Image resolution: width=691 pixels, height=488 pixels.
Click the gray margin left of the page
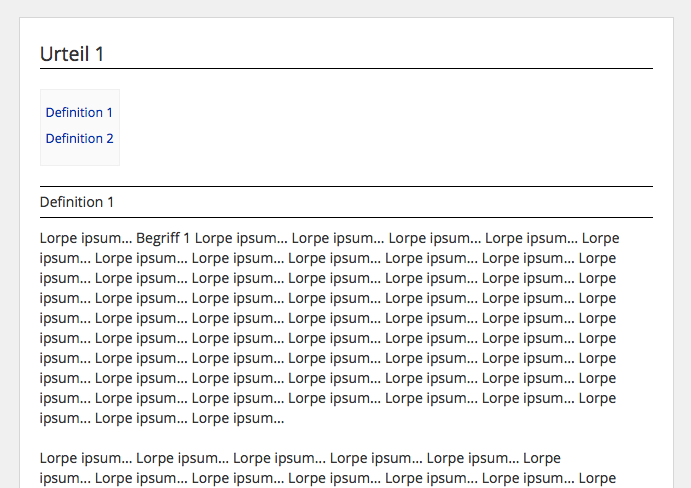(9, 250)
